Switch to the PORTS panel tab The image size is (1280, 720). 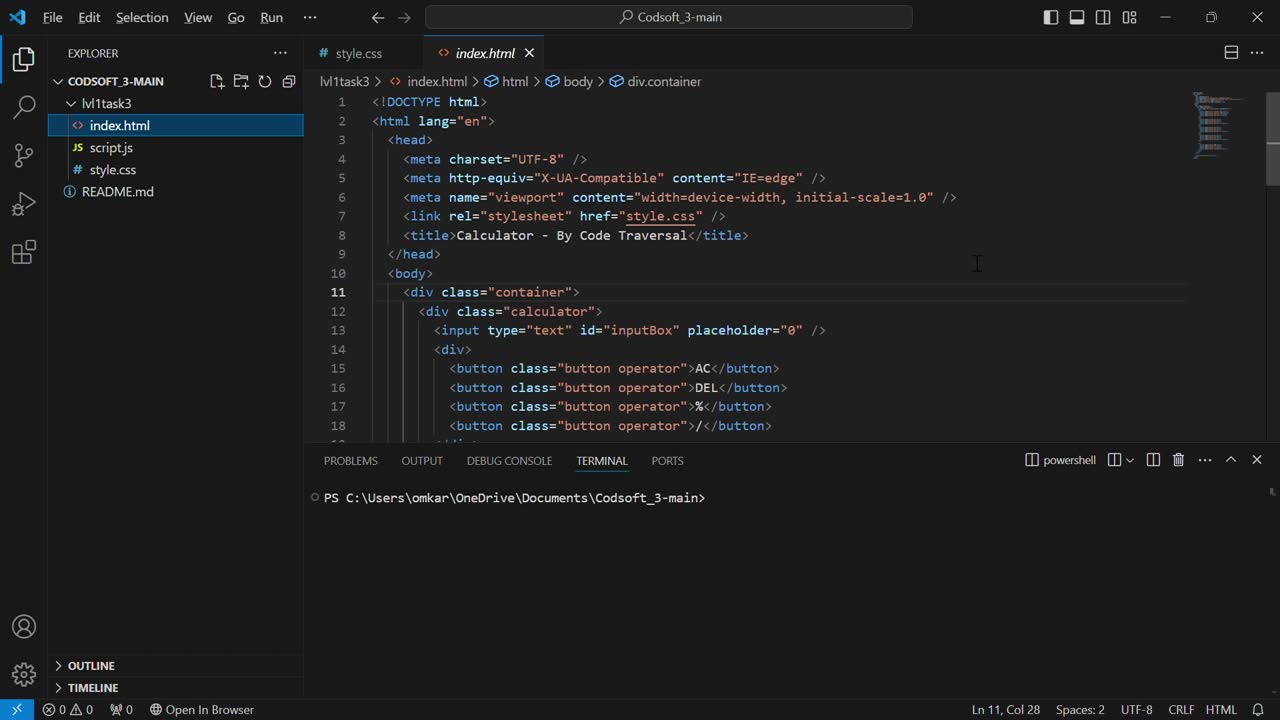tap(667, 461)
